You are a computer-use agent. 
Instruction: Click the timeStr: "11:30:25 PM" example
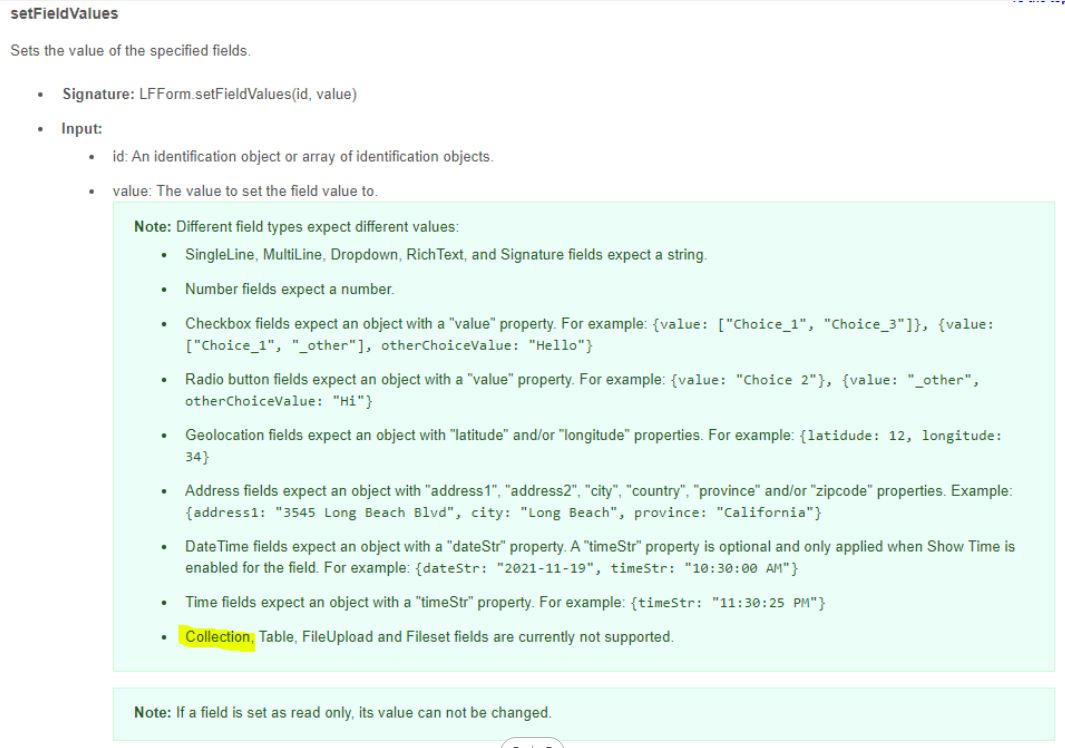(x=728, y=603)
